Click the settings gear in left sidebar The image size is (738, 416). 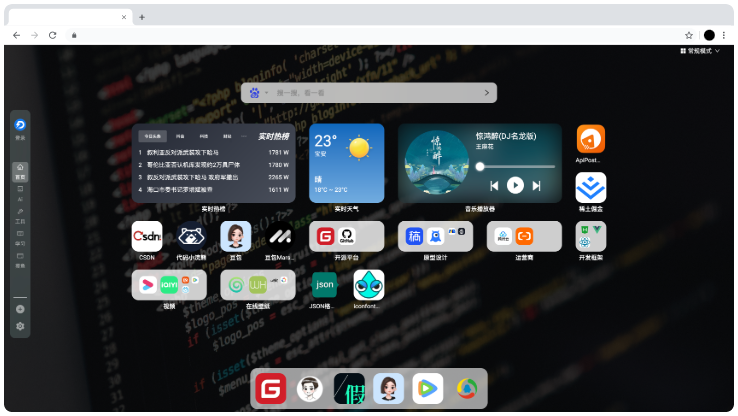pyautogui.click(x=20, y=327)
